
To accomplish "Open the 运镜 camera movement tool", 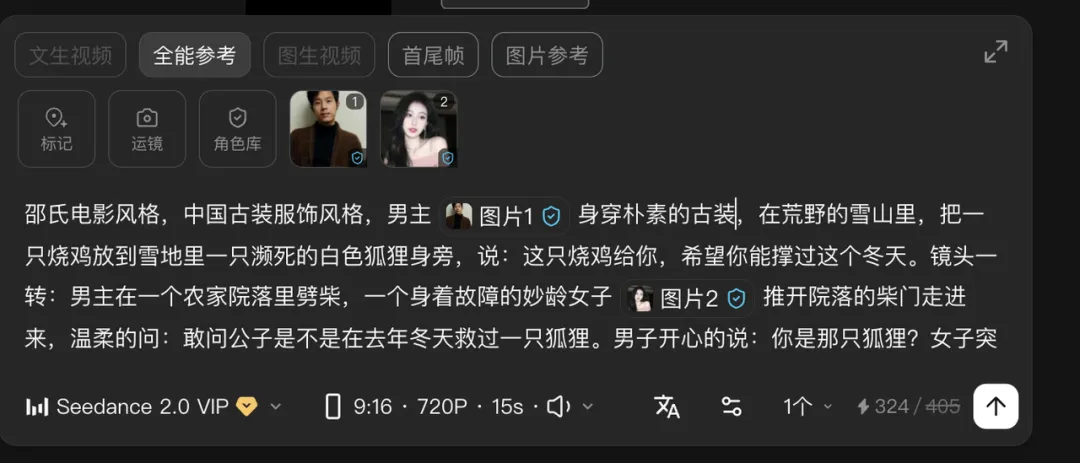I will (x=147, y=129).
